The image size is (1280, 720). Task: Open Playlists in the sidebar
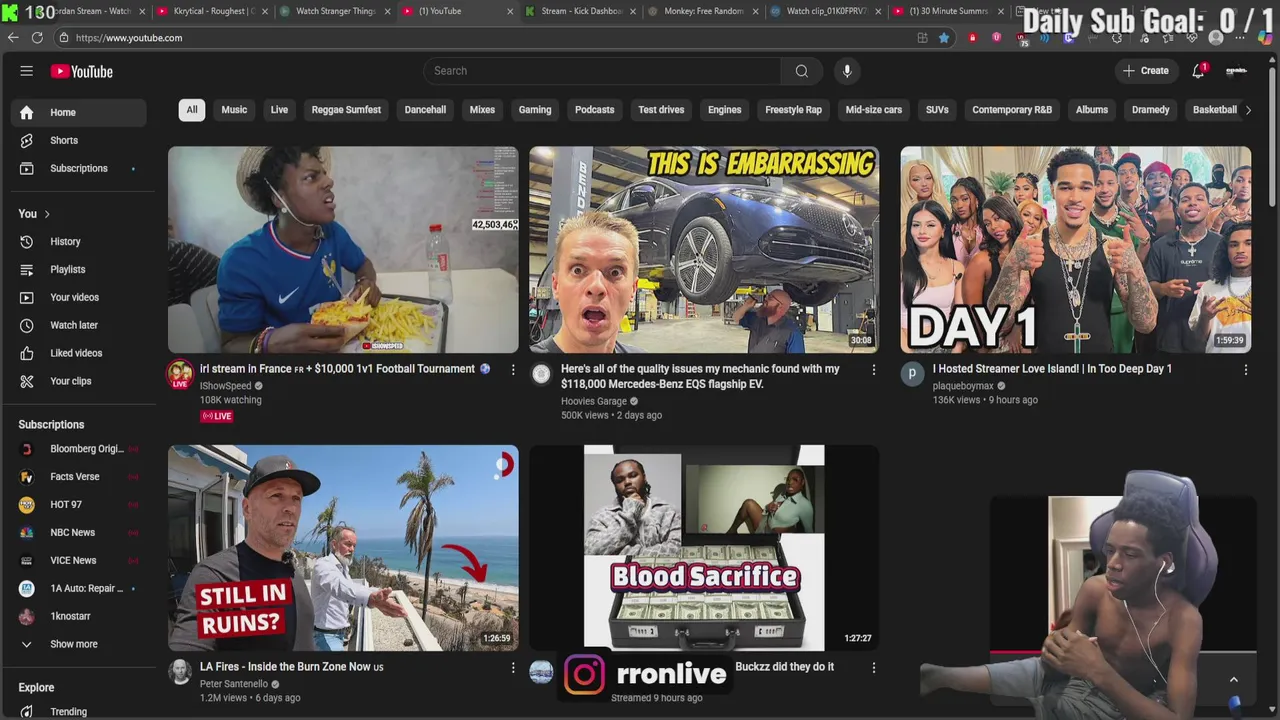tap(79, 269)
